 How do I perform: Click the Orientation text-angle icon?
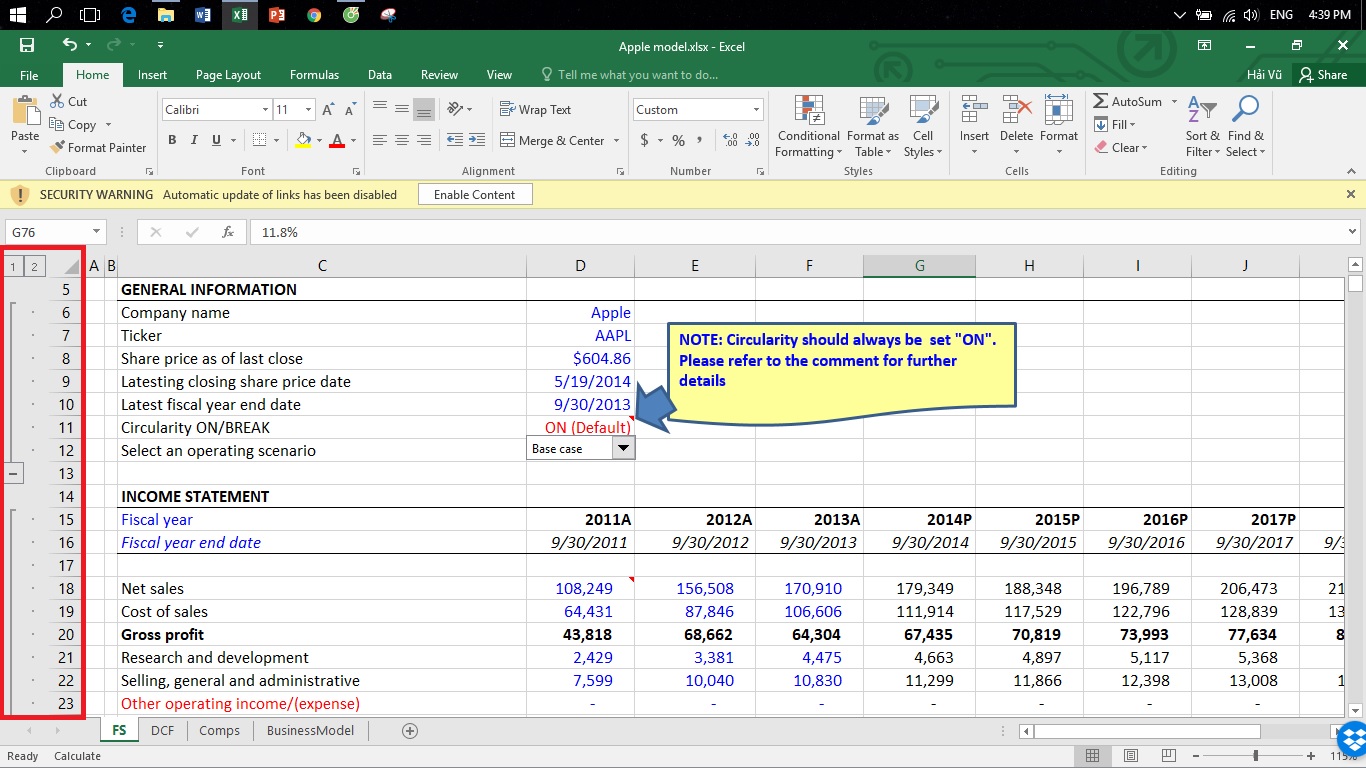(456, 109)
